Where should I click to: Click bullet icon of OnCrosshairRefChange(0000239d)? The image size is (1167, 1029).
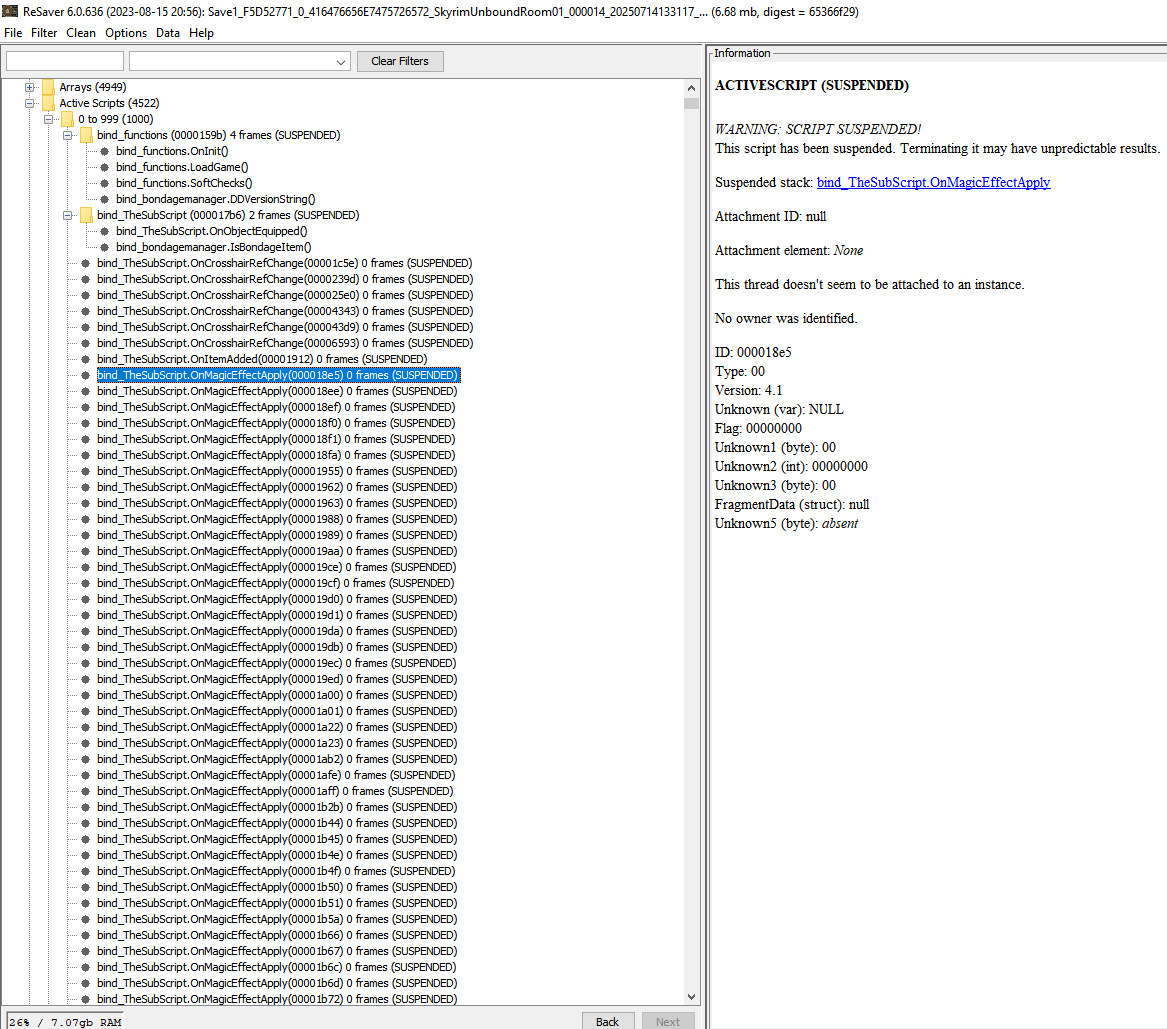(x=86, y=279)
